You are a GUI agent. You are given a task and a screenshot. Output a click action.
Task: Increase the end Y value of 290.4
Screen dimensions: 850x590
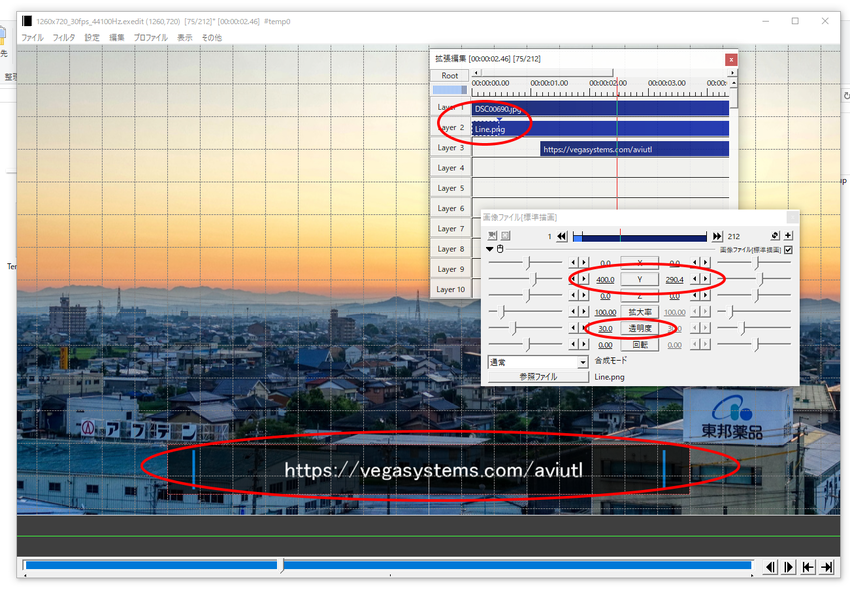(705, 279)
